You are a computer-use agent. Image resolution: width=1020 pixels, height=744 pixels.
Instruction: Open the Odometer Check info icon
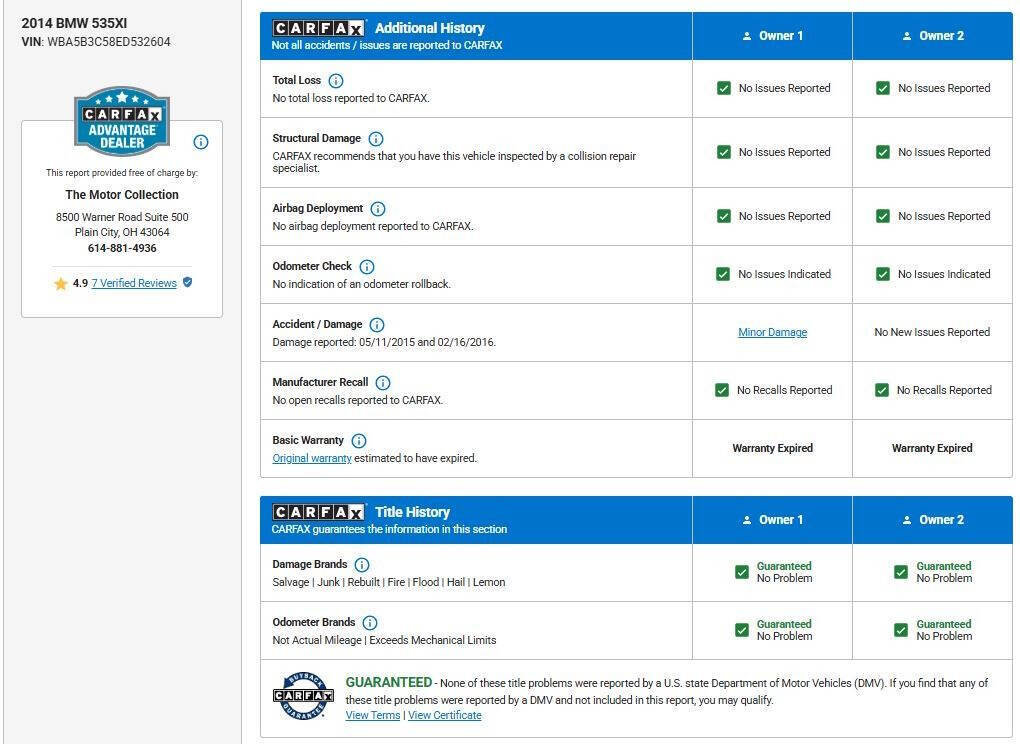367,267
